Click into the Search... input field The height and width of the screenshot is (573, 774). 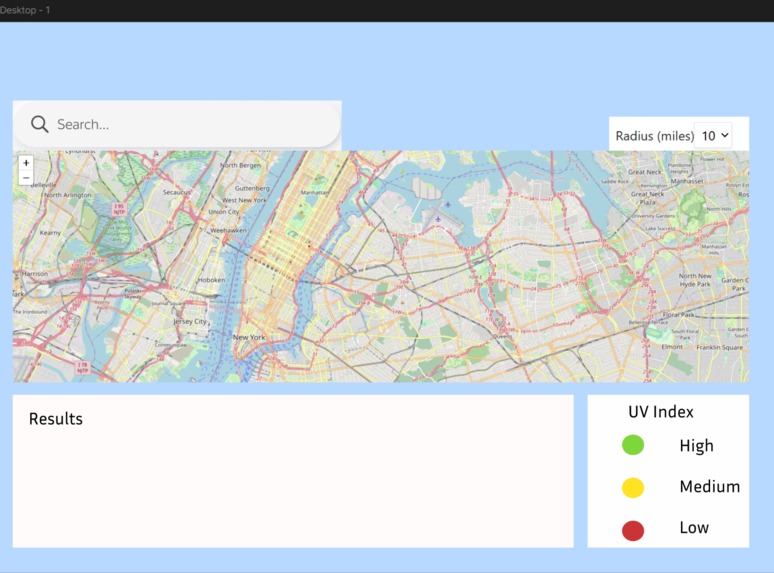(x=177, y=124)
